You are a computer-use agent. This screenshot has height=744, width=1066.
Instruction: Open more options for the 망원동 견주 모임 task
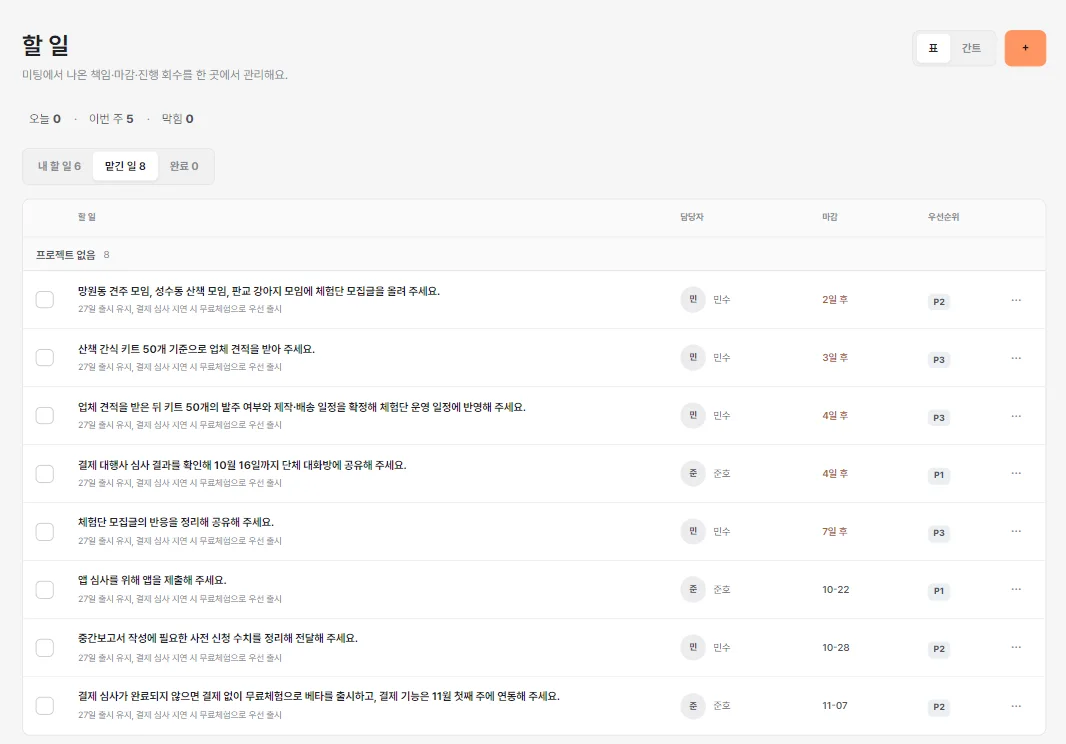[x=1016, y=300]
